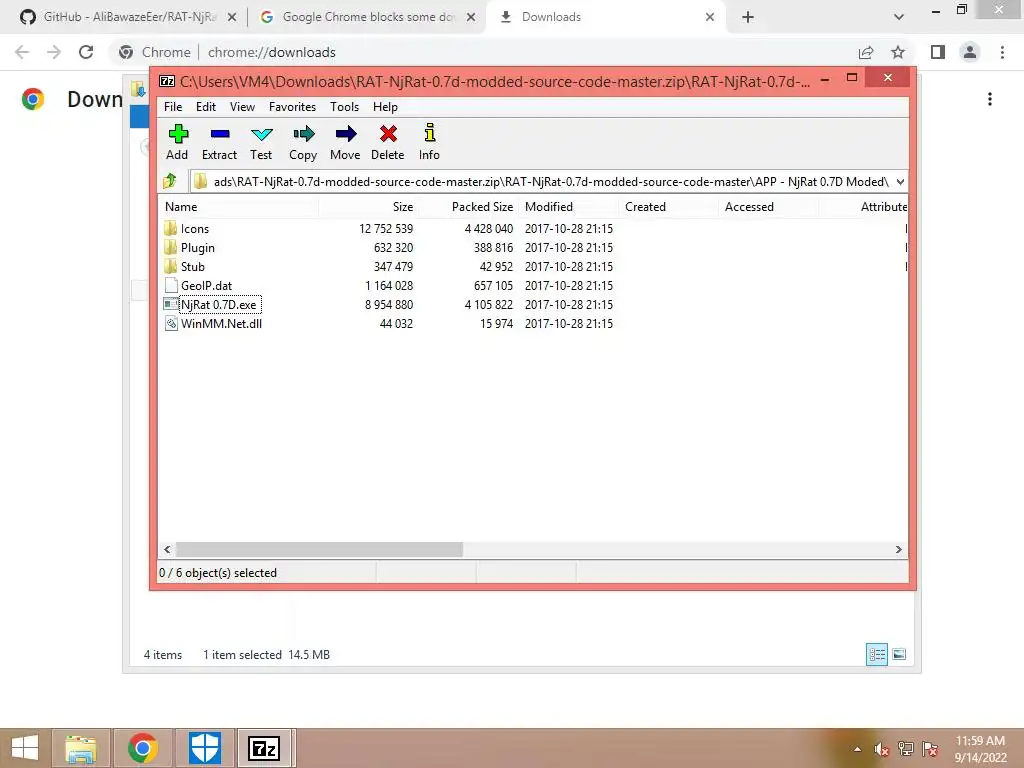This screenshot has width=1024, height=768.
Task: Sort by Name column header
Action: [239, 207]
